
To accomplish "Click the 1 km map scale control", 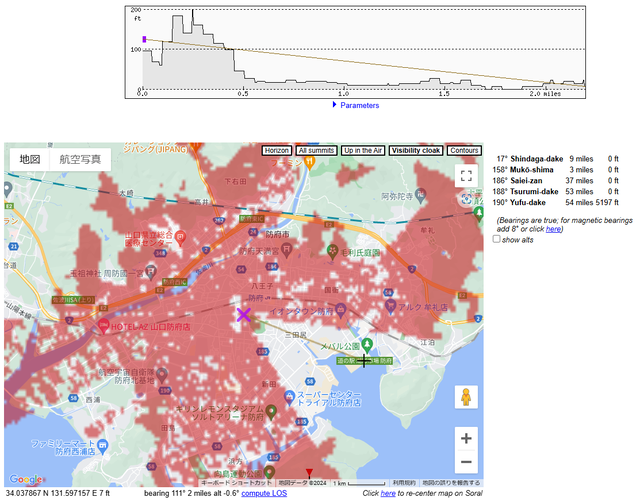I will click(x=359, y=483).
